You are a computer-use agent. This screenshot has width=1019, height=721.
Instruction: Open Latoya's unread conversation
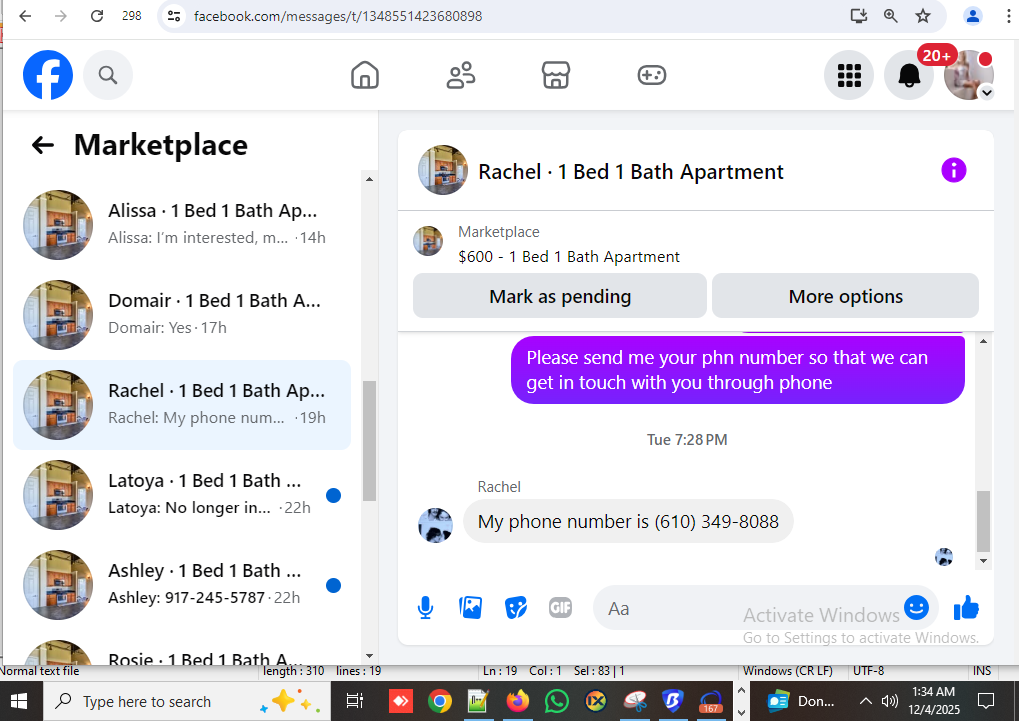(182, 495)
